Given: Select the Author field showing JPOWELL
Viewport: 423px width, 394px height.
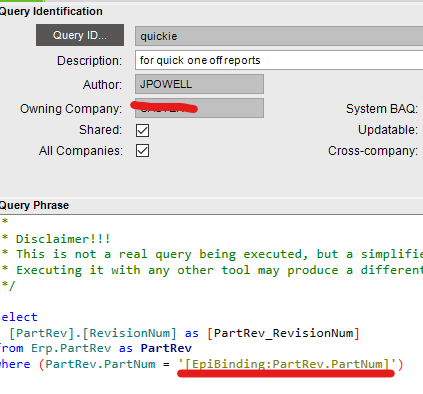Looking at the screenshot, I should pos(199,84).
